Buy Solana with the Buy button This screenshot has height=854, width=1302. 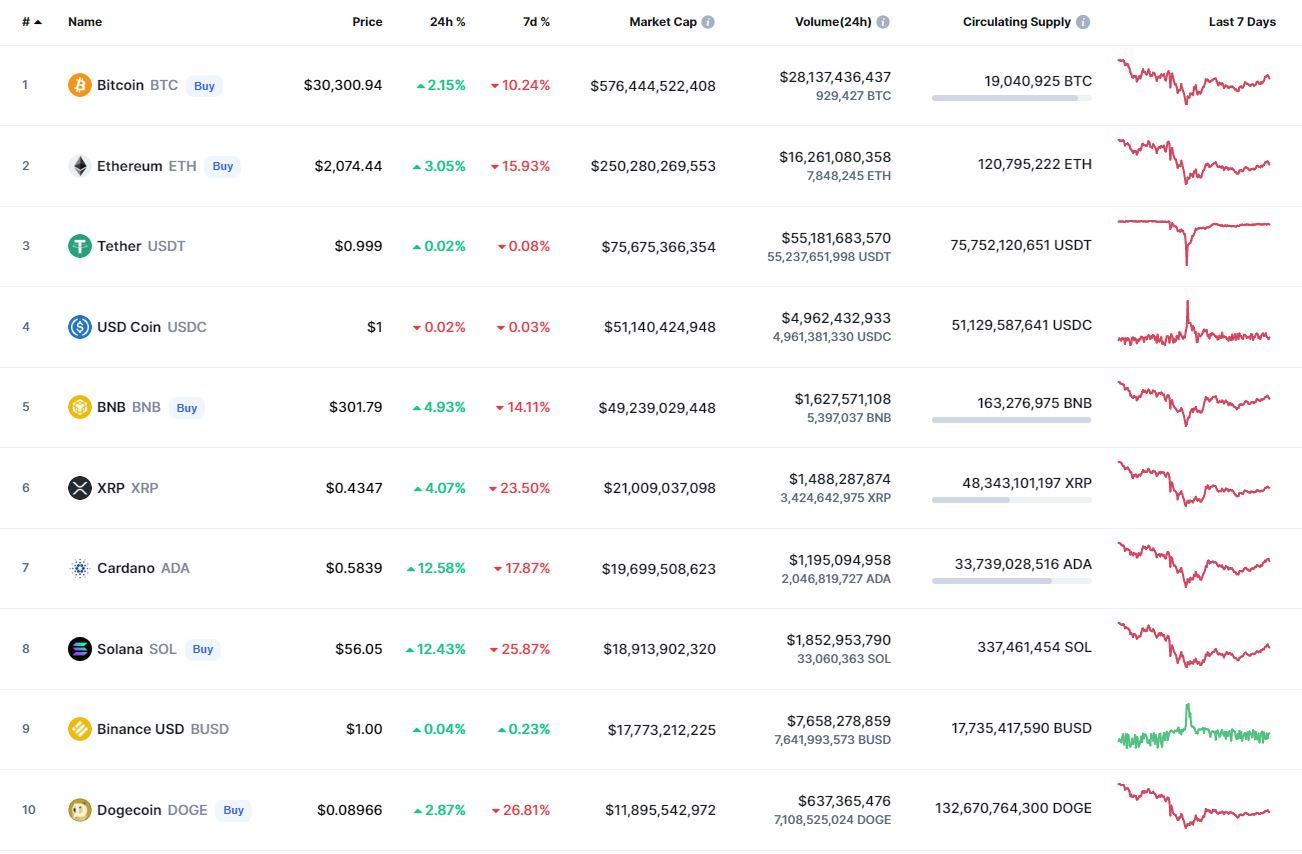203,649
